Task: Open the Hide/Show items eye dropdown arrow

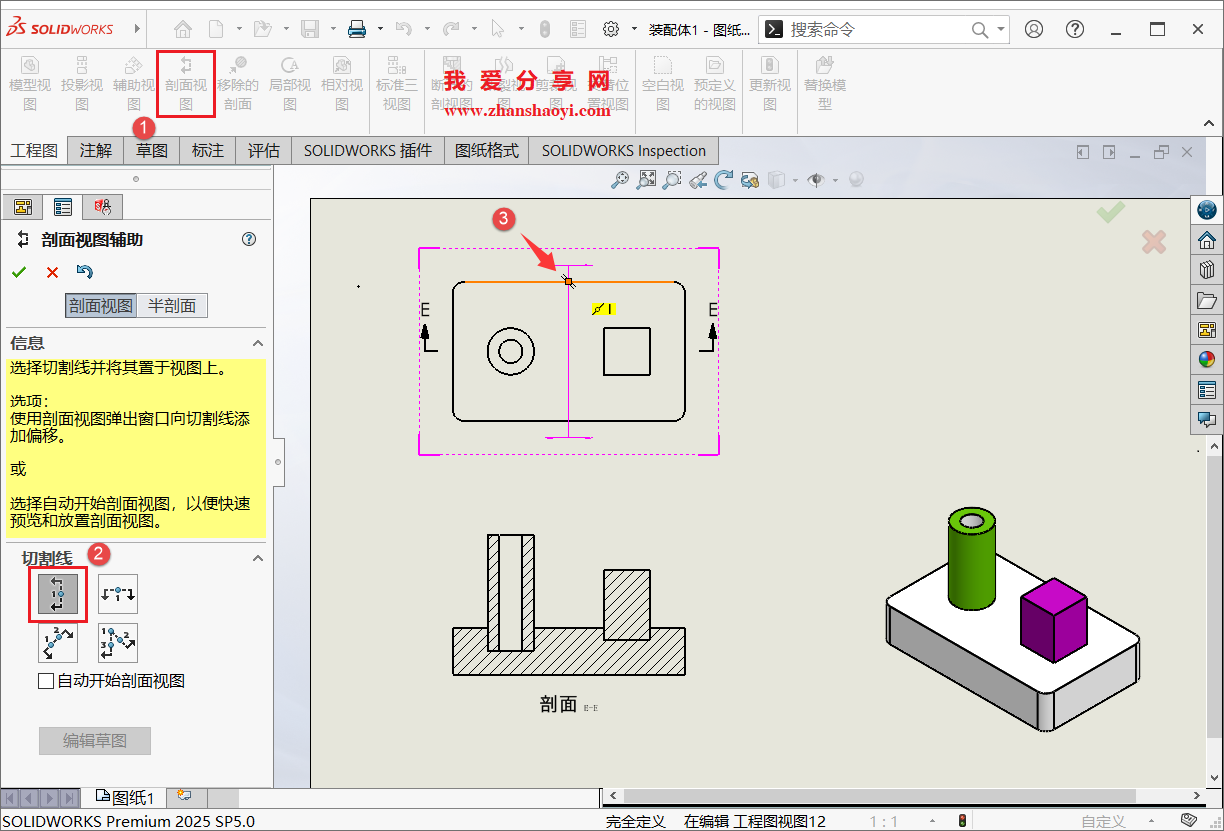Action: tap(835, 180)
